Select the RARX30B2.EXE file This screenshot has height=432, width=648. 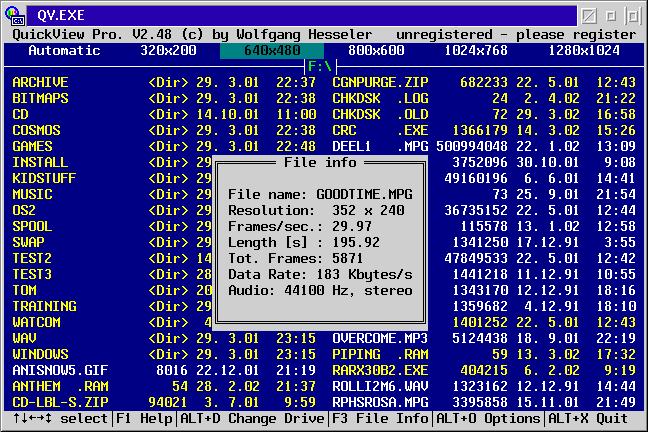tap(484, 370)
